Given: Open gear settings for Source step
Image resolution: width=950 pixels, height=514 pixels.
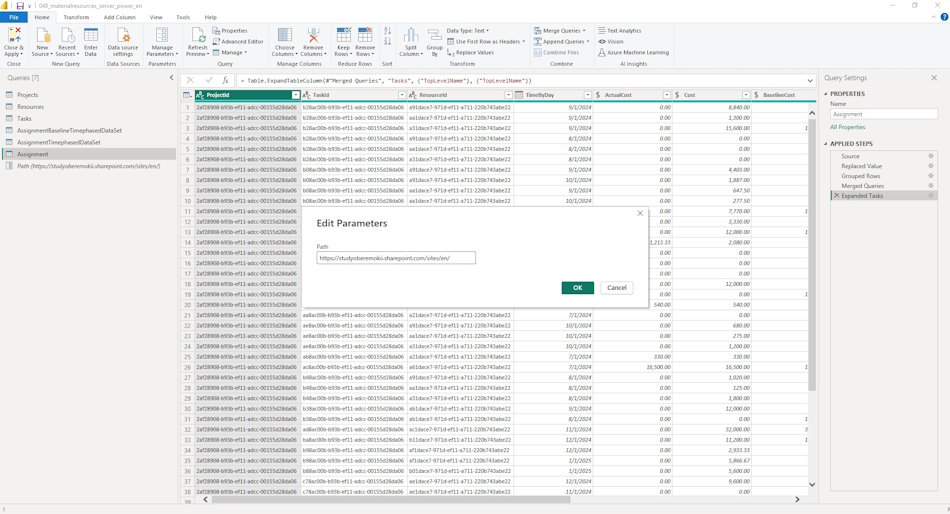Looking at the screenshot, I should click(x=931, y=156).
